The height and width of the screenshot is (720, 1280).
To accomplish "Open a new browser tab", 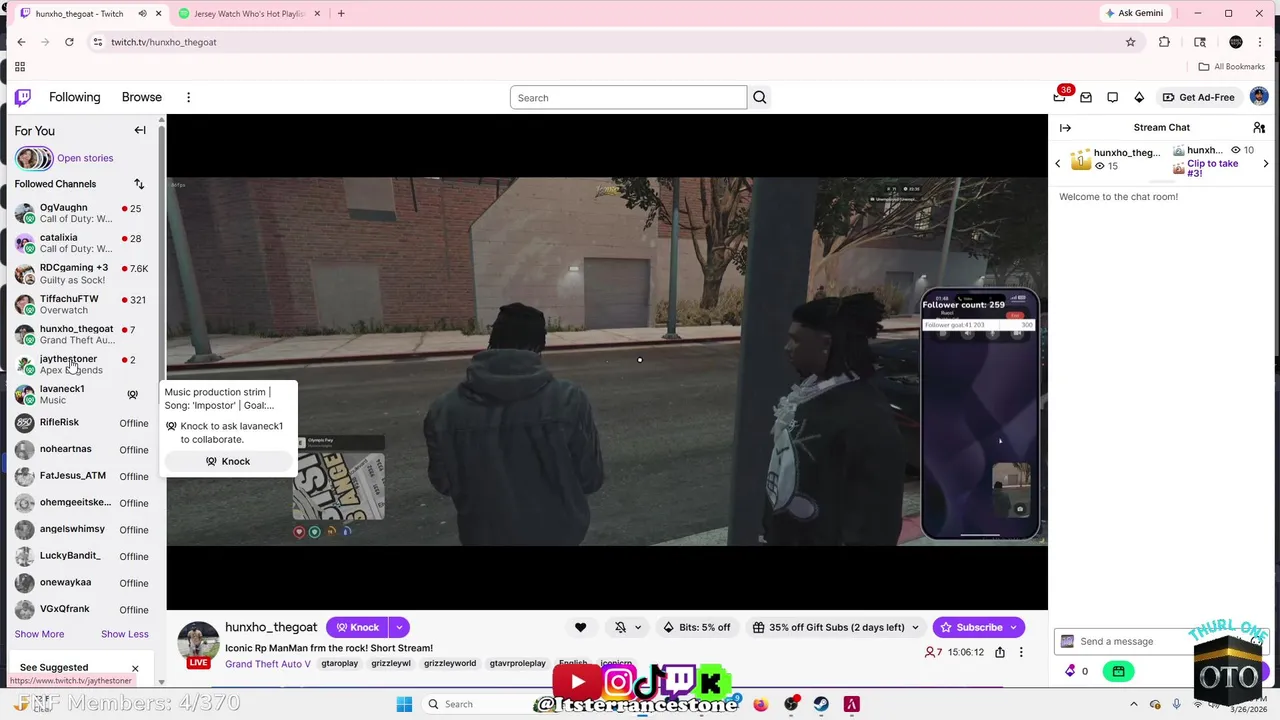I will [x=341, y=14].
